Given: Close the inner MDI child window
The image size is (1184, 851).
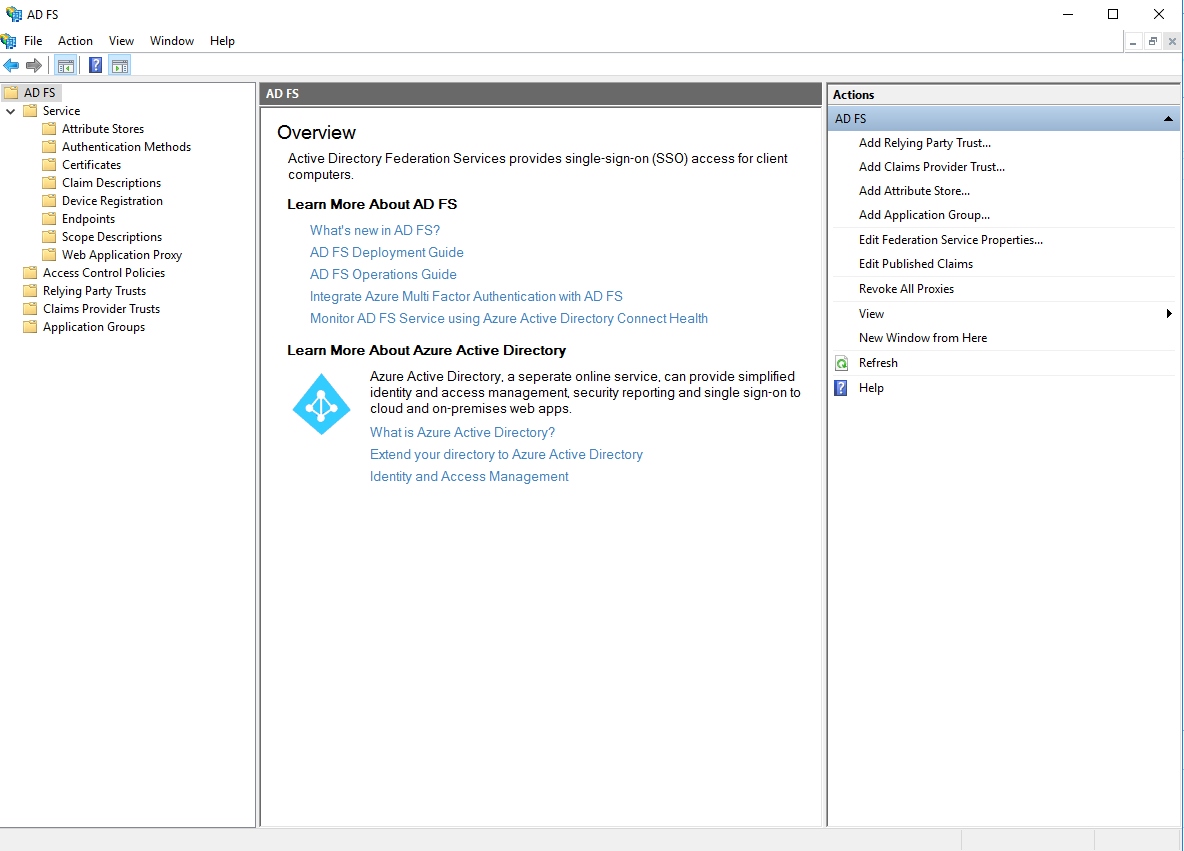Looking at the screenshot, I should (1172, 42).
